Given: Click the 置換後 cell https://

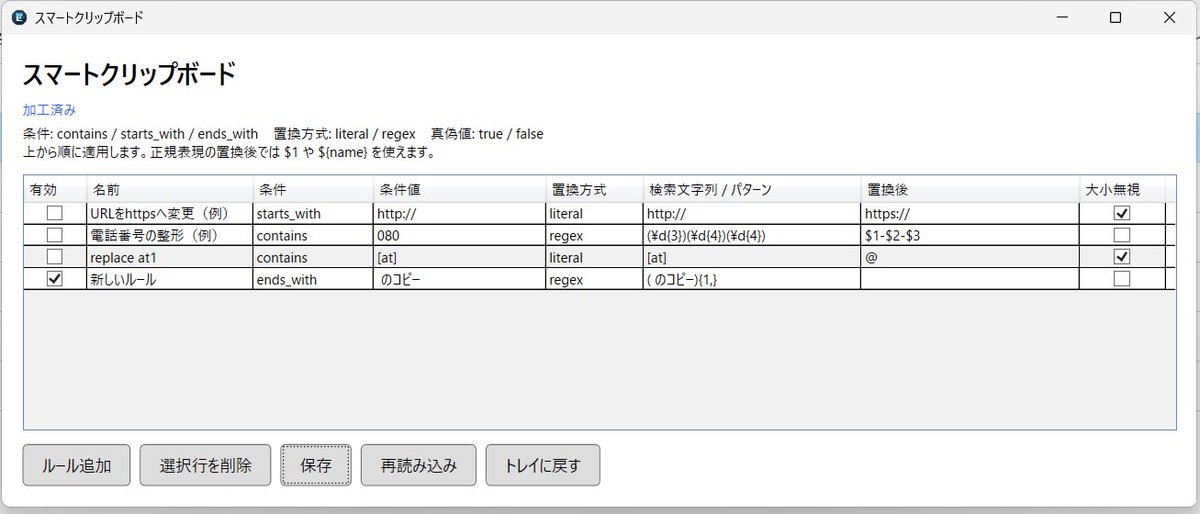Looking at the screenshot, I should [970, 213].
